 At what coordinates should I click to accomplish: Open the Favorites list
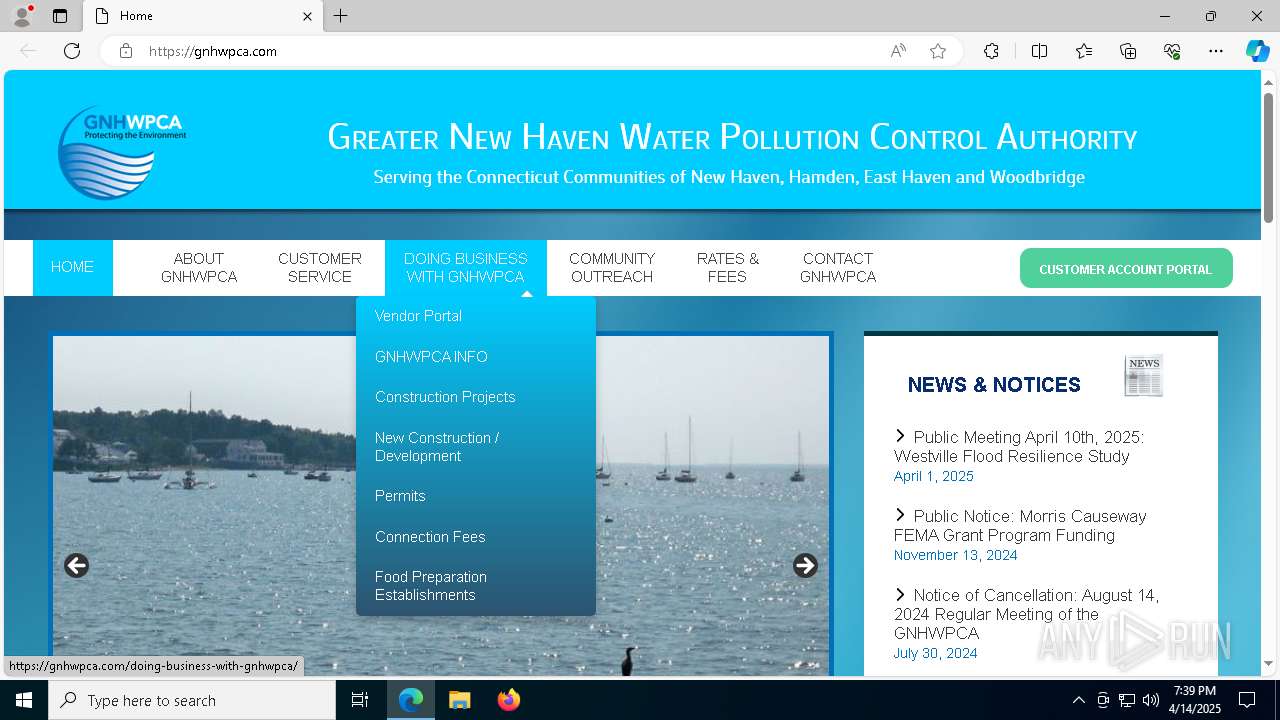point(1084,51)
